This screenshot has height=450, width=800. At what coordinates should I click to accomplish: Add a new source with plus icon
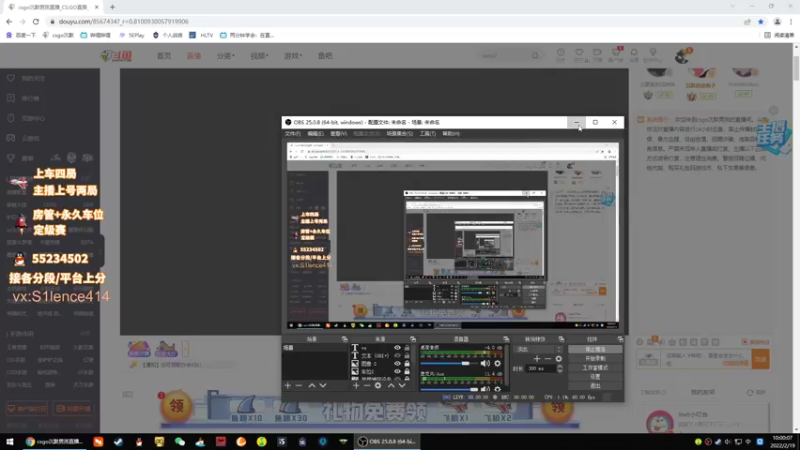coord(356,386)
